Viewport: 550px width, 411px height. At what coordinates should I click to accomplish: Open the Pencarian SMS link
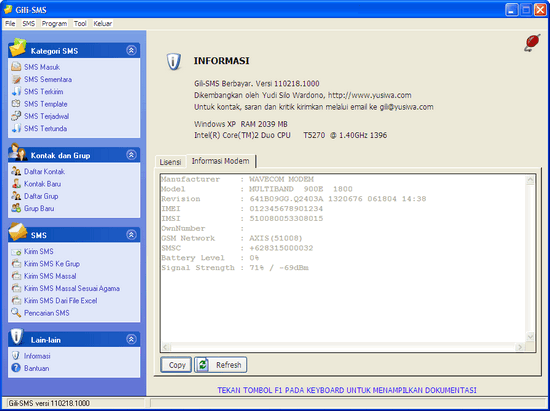coord(47,313)
